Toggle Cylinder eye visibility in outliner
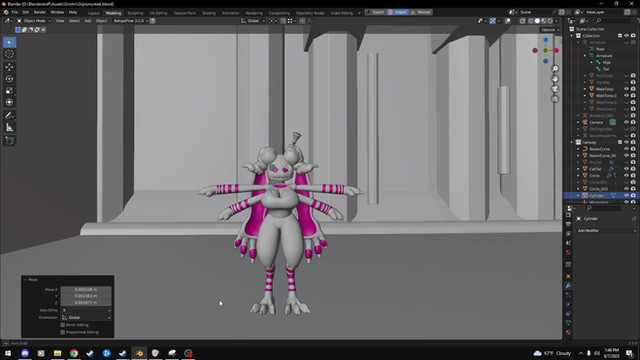Screen dimensions: 640x360 coord(626,196)
